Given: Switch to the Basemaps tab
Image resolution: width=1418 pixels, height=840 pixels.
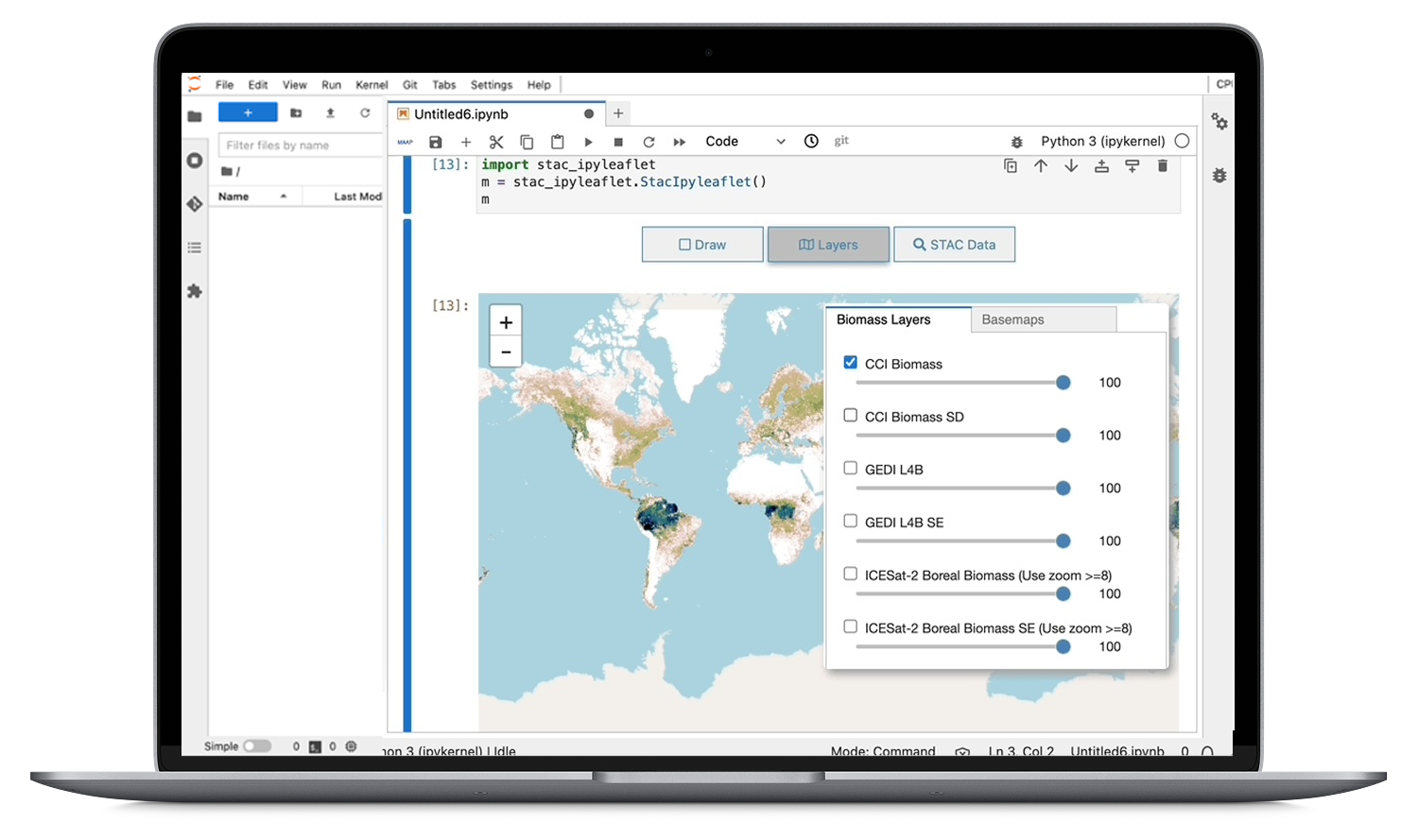Looking at the screenshot, I should (x=1012, y=319).
